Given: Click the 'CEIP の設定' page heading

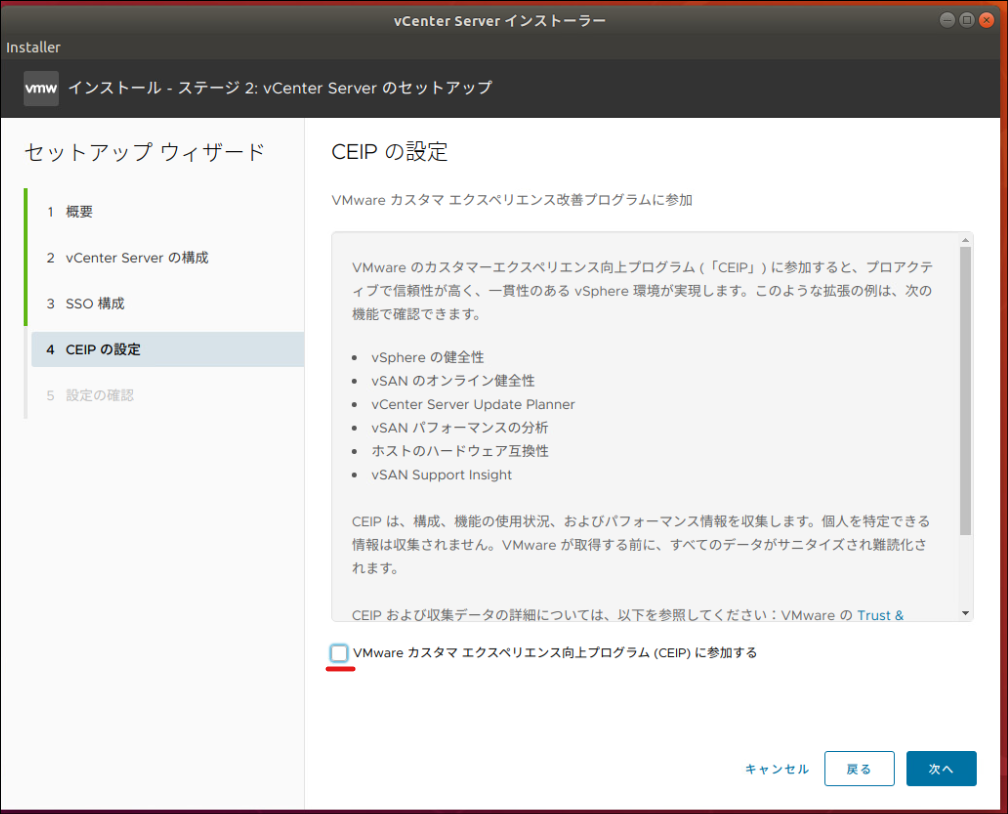Looking at the screenshot, I should (x=389, y=152).
